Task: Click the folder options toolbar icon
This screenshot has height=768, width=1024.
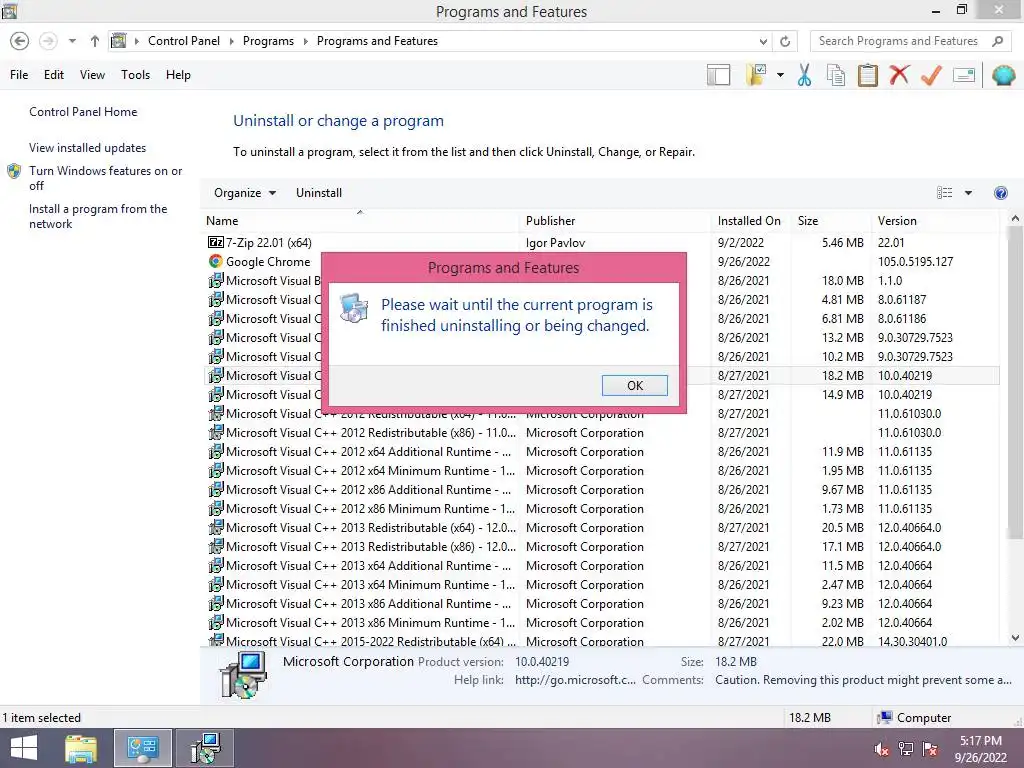Action: [x=756, y=75]
